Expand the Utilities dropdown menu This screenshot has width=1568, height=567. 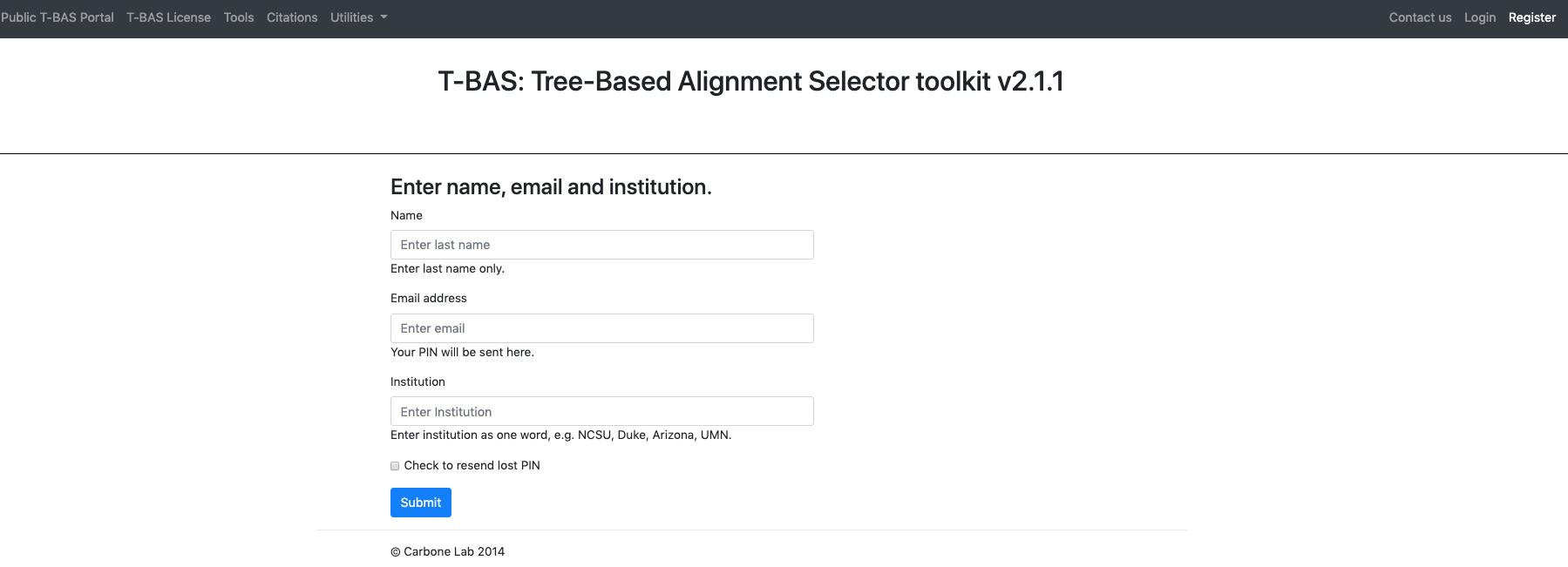(358, 17)
